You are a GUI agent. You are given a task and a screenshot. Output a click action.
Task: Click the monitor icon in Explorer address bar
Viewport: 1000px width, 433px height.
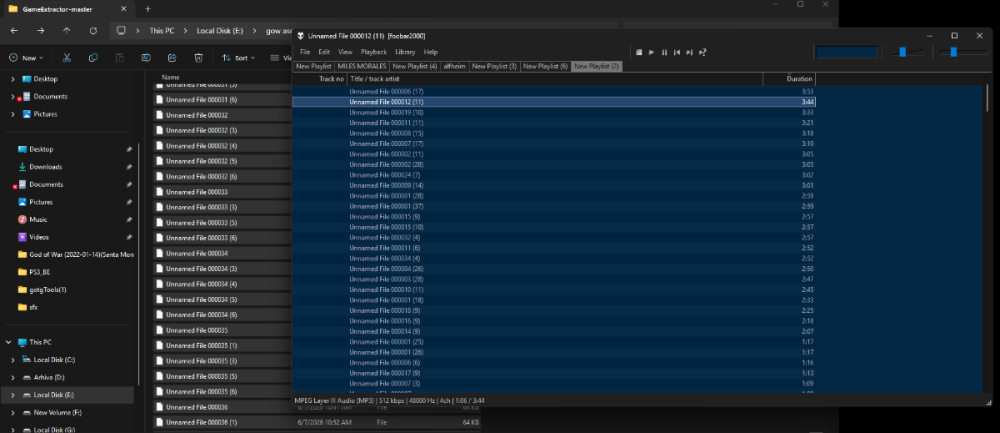tap(121, 31)
